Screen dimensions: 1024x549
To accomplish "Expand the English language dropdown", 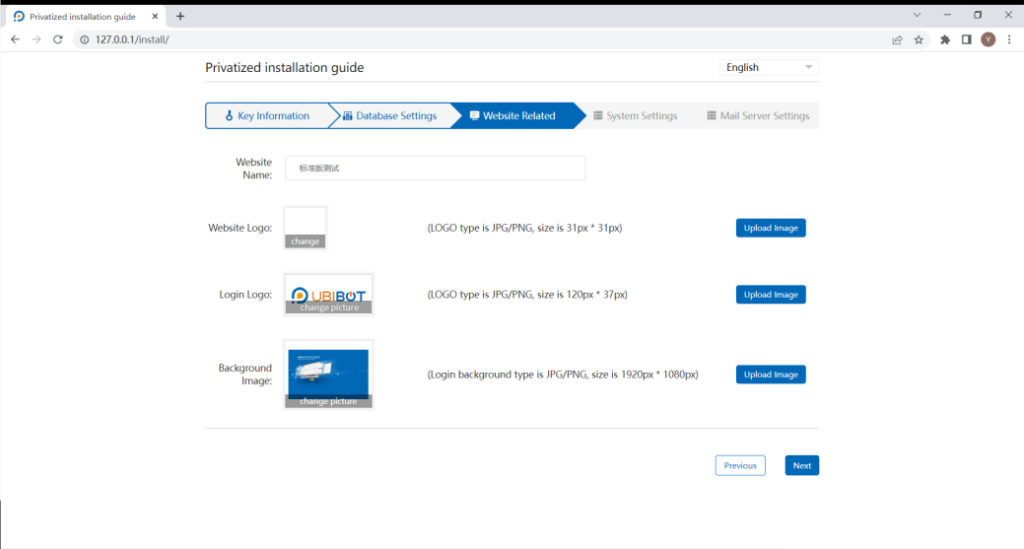I will pyautogui.click(x=768, y=67).
